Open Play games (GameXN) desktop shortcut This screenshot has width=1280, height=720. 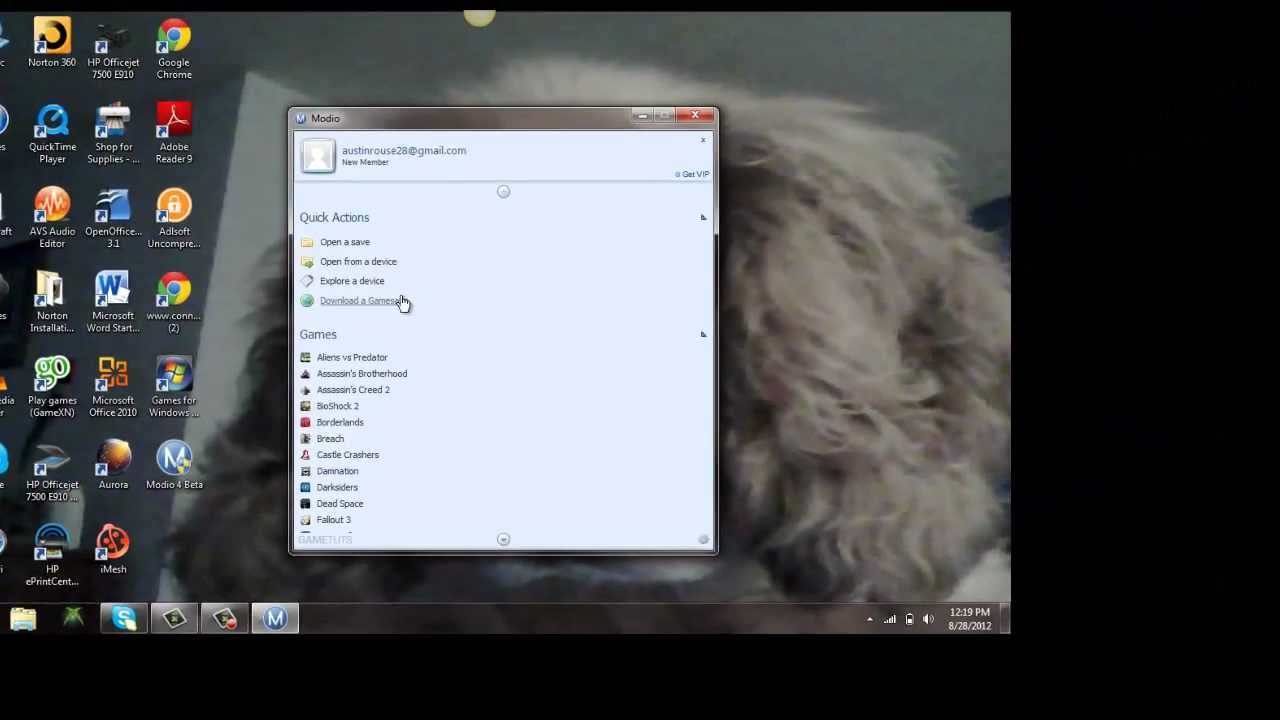(52, 387)
